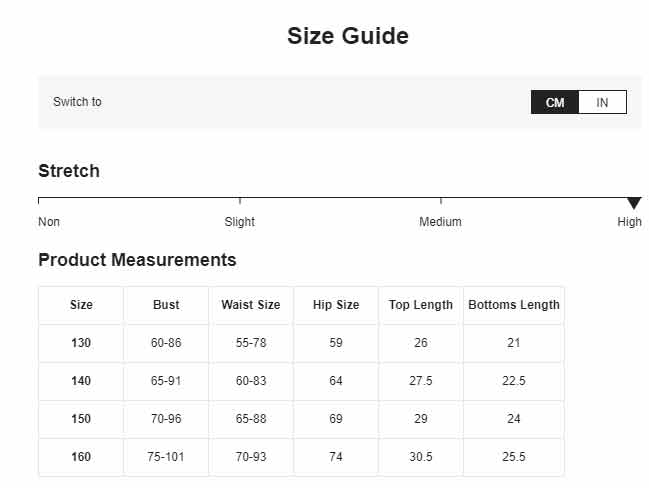Click the High stretch triangle marker

(634, 203)
